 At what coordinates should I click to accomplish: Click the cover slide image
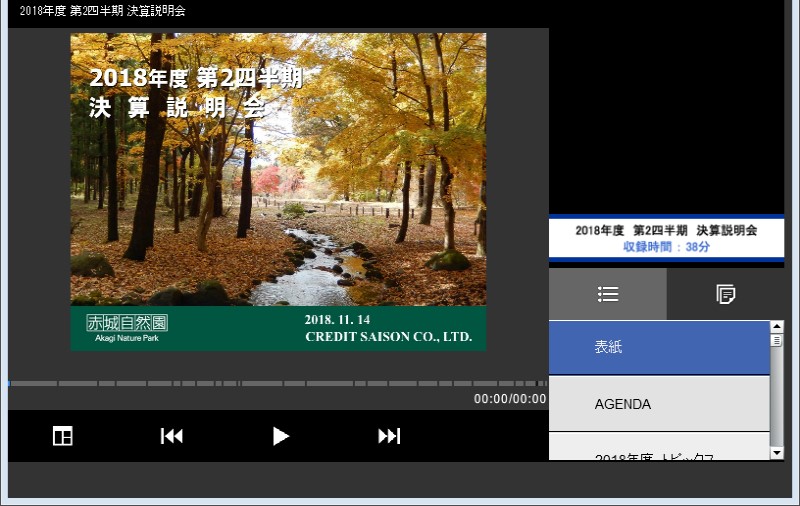point(278,192)
